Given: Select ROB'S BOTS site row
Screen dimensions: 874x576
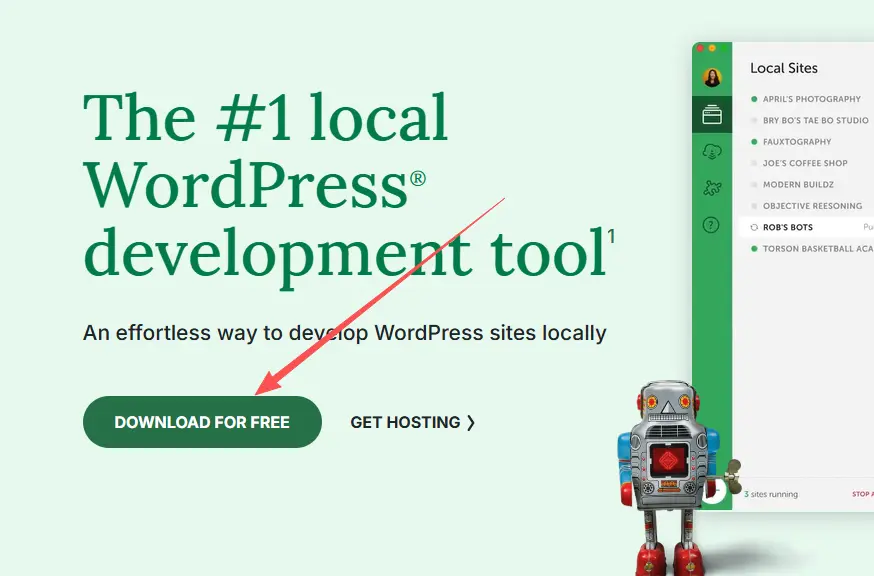Looking at the screenshot, I should 806,227.
